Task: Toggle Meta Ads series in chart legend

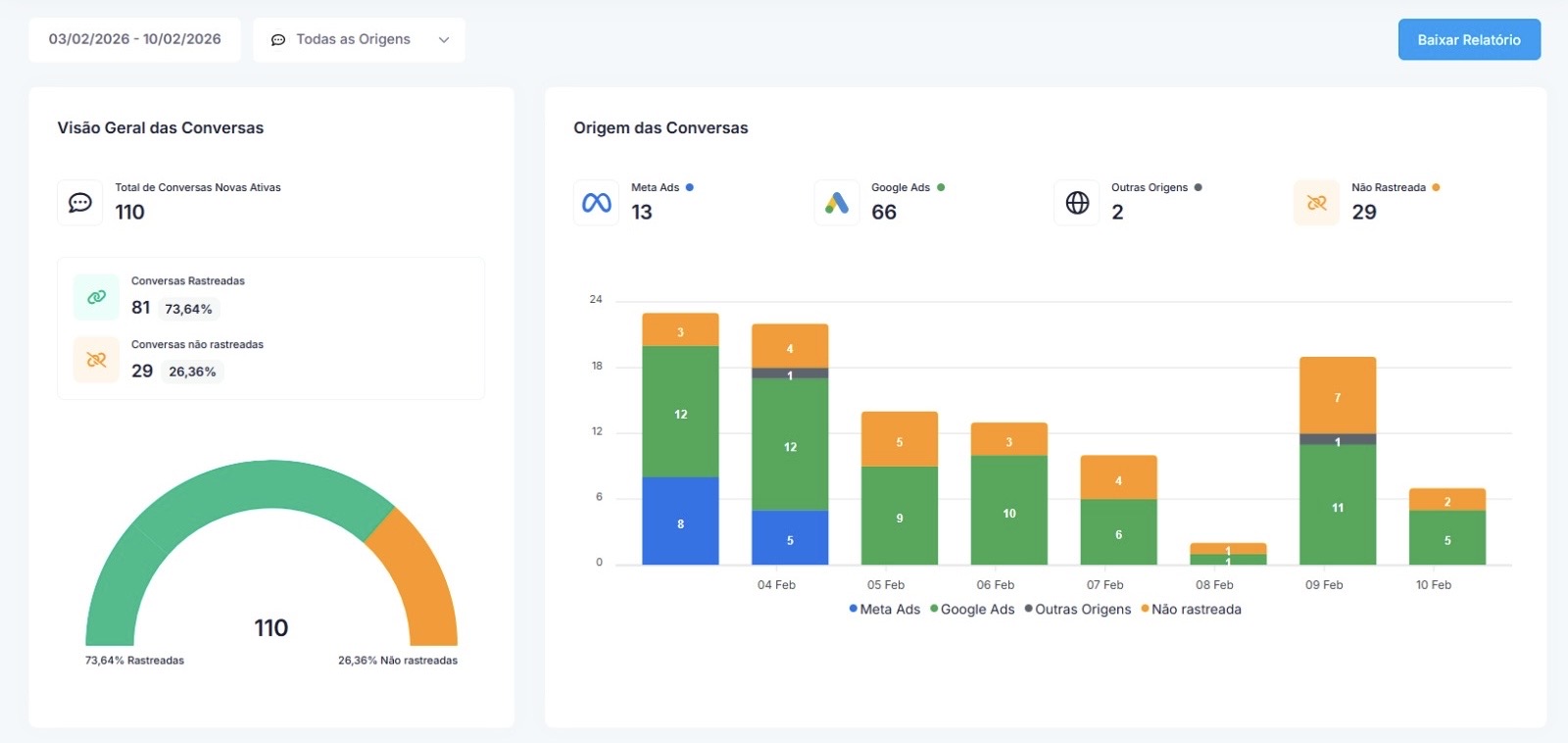Action: pos(885,609)
